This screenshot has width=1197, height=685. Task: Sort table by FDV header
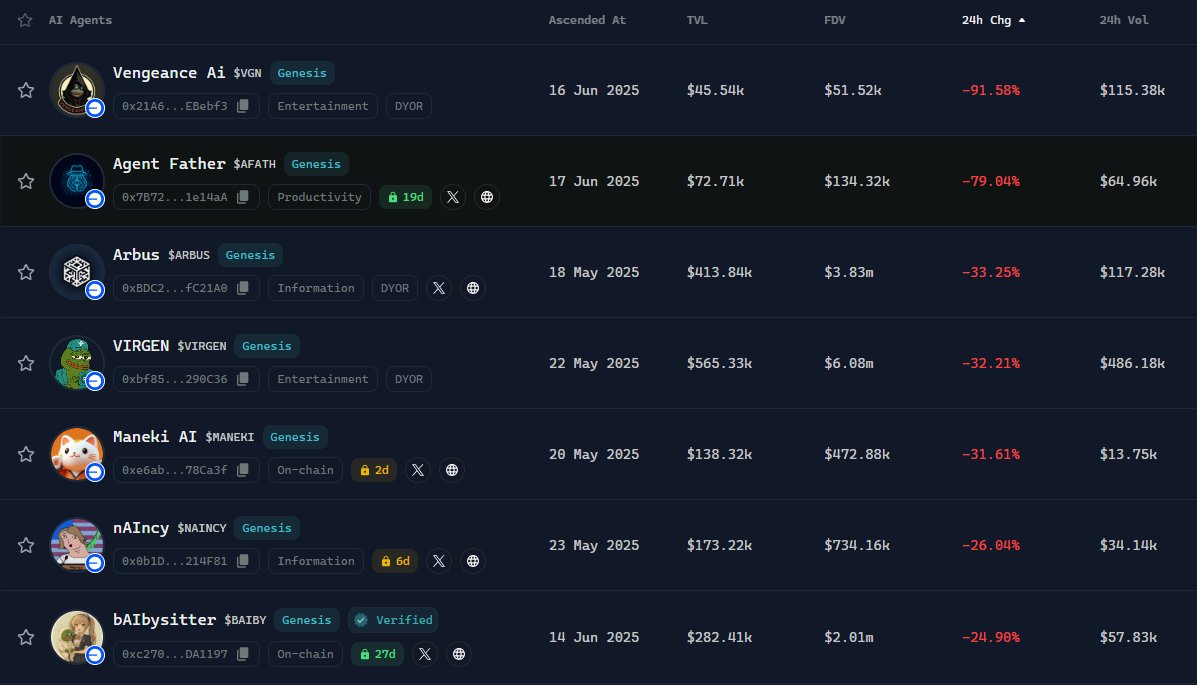click(834, 20)
